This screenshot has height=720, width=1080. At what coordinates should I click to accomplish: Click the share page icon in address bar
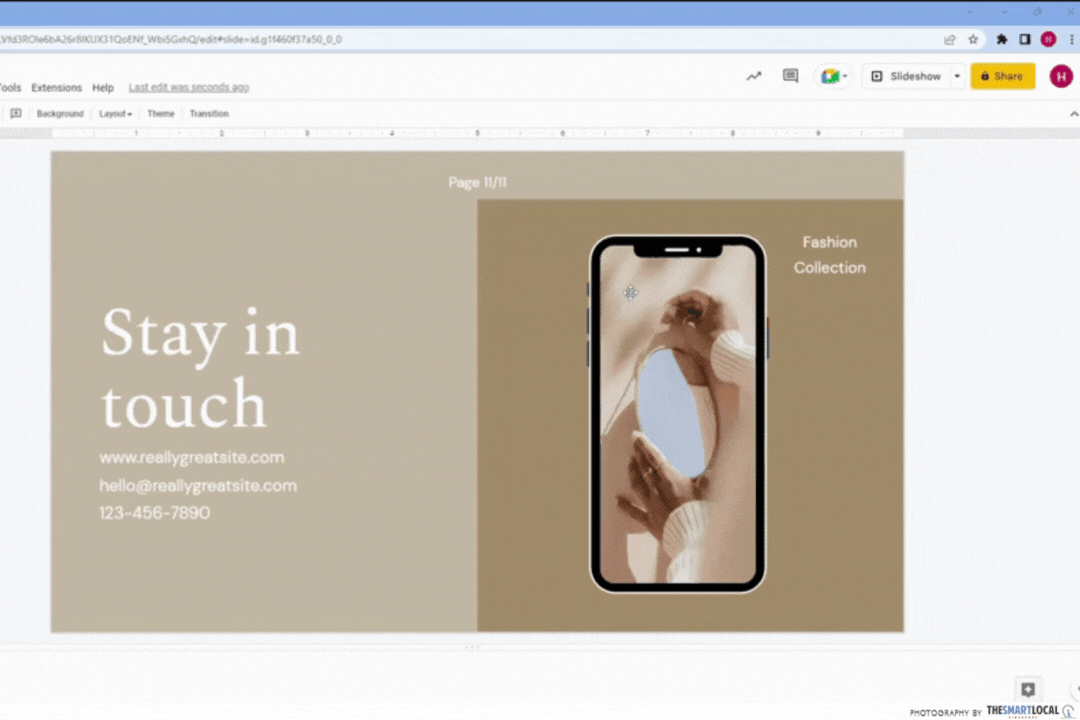(949, 40)
